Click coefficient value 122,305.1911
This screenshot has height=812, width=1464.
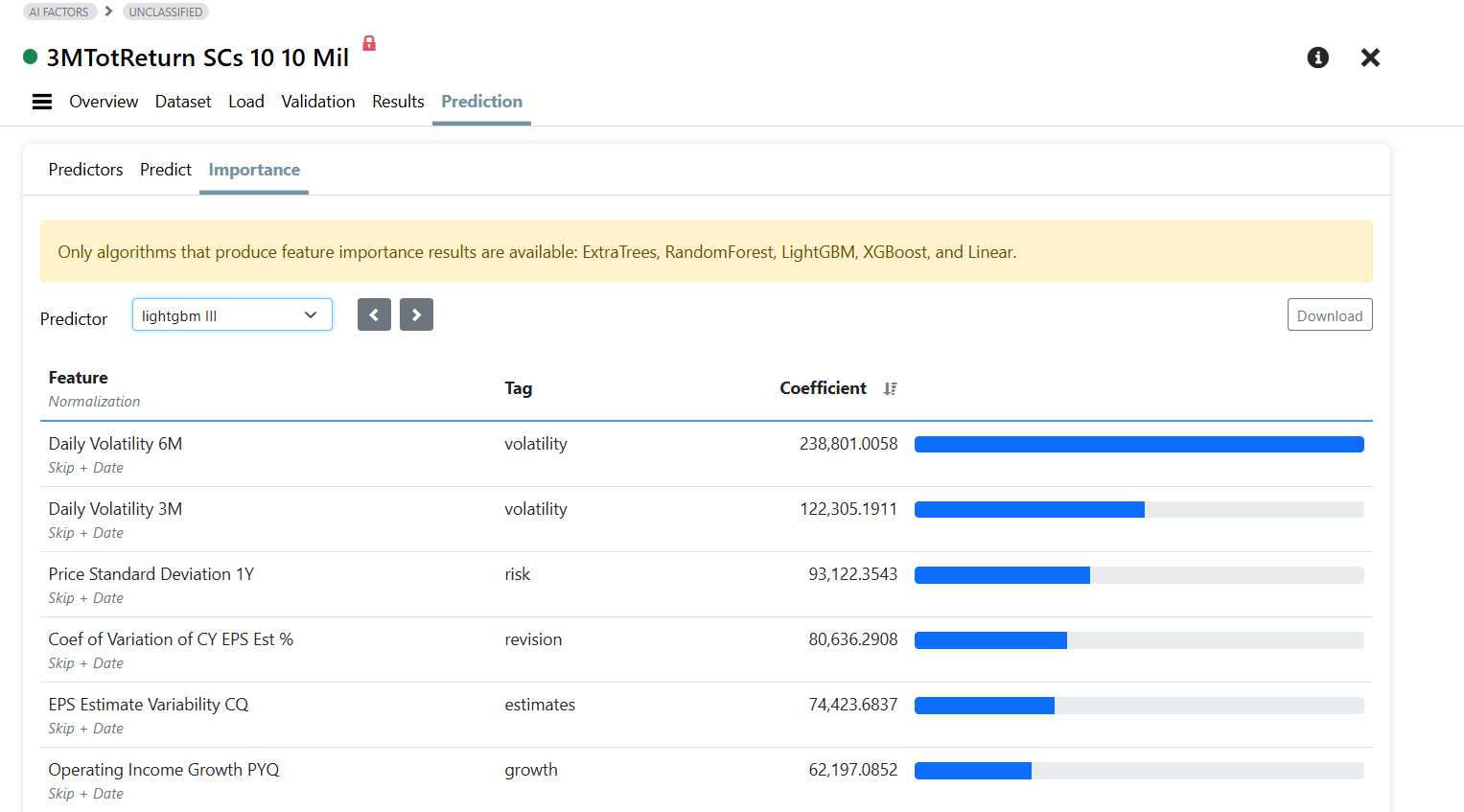848,509
